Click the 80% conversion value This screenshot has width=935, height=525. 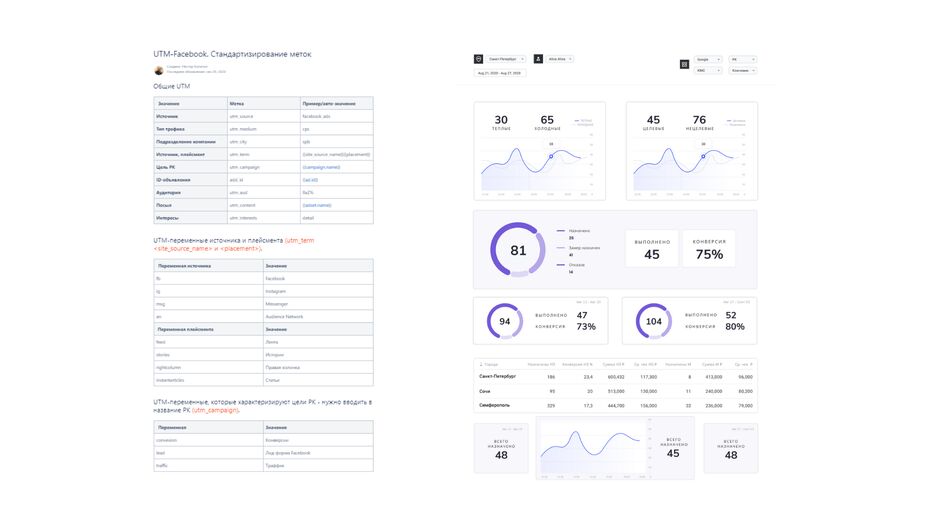pos(735,326)
